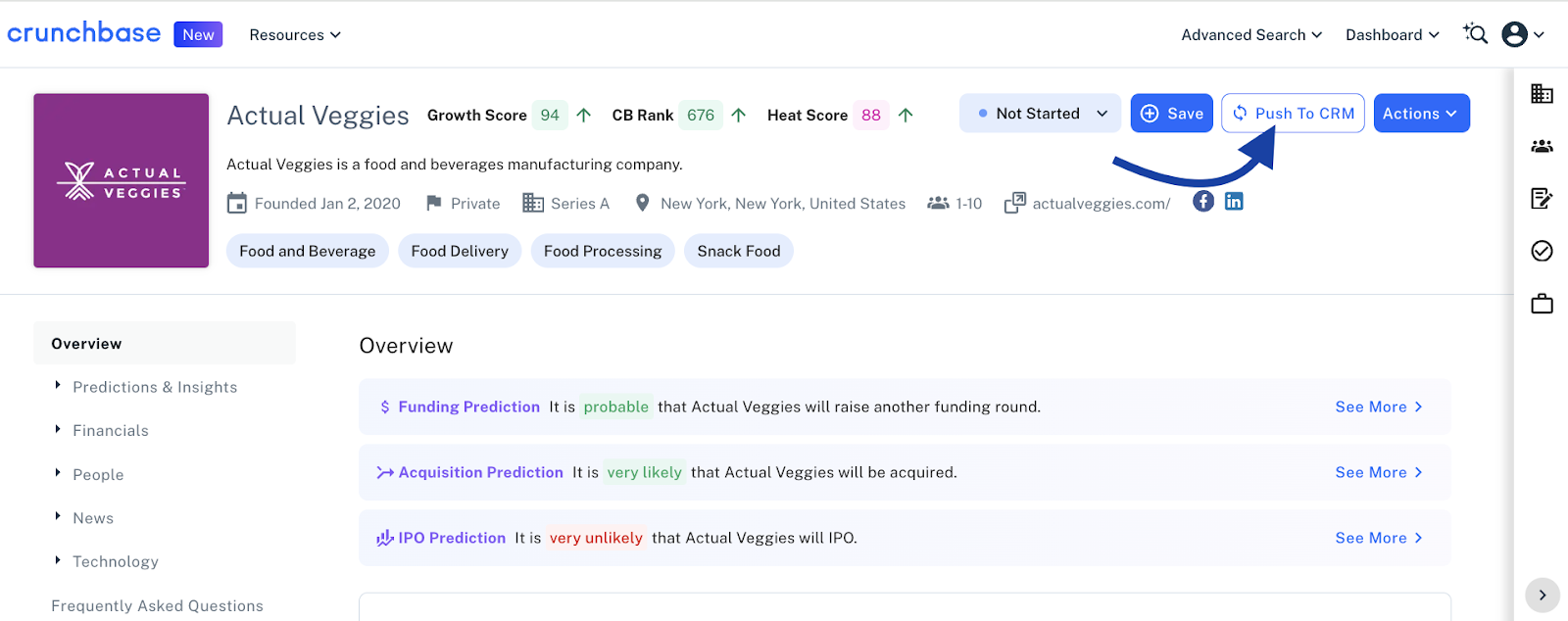Push Actual Veggies to CRM

1293,114
